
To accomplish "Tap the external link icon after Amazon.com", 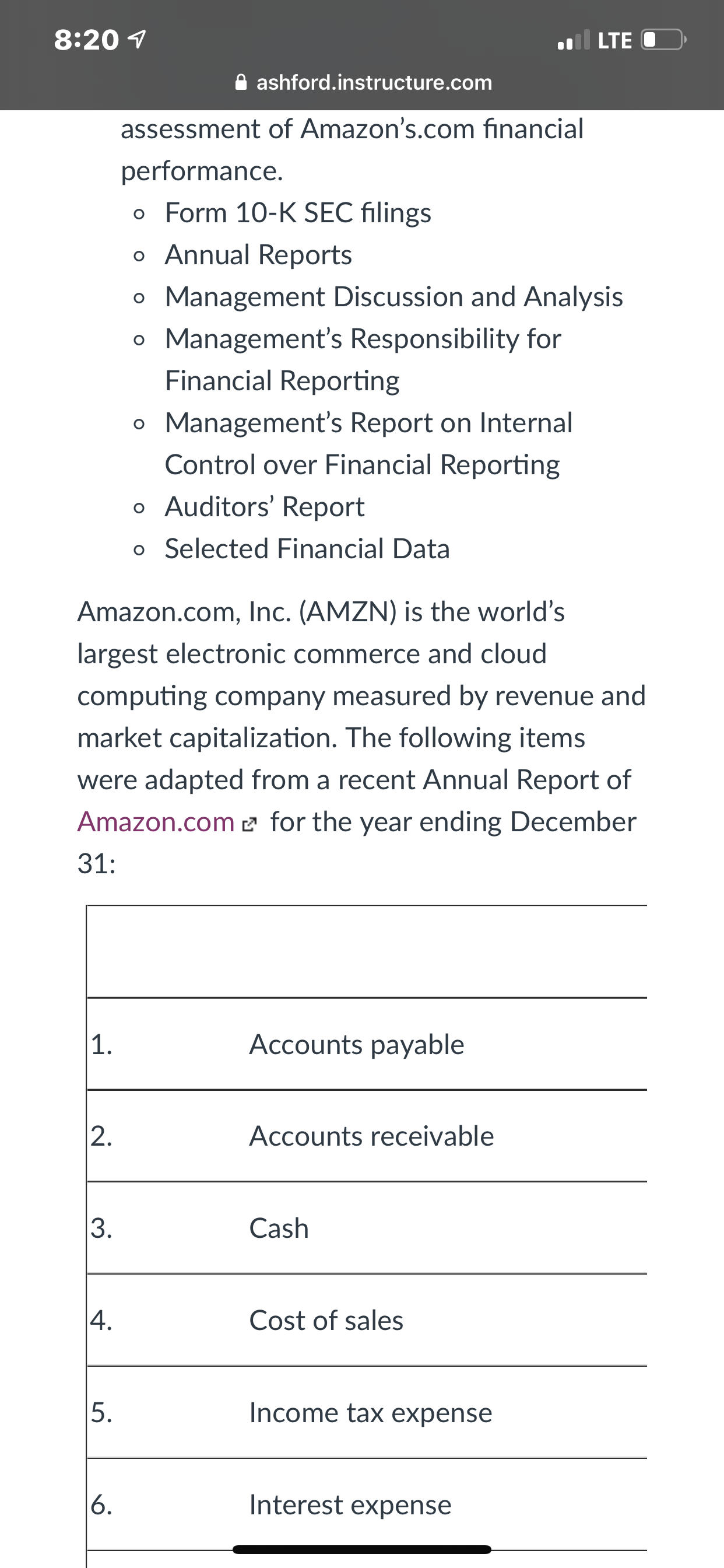I will pos(249,825).
